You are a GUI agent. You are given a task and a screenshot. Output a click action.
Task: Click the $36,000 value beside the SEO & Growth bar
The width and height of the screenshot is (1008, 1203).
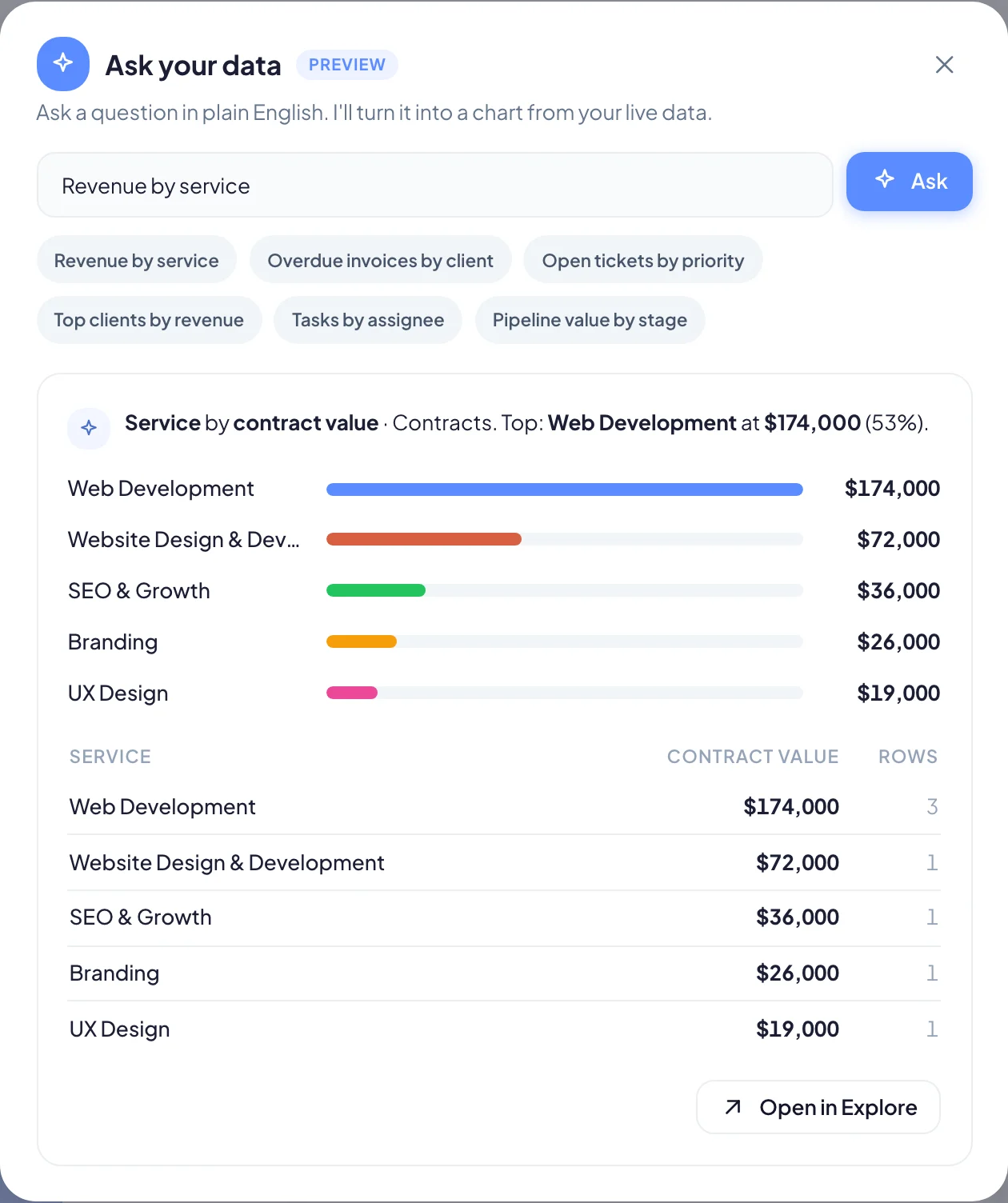point(898,591)
